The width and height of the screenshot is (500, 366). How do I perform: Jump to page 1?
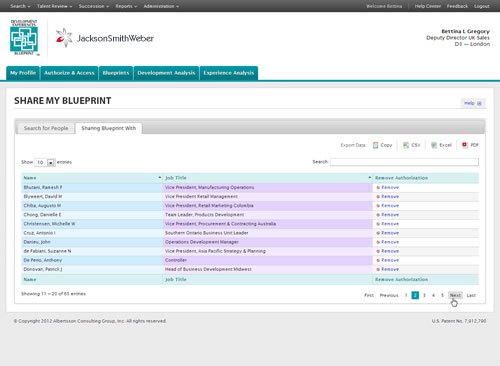click(406, 295)
